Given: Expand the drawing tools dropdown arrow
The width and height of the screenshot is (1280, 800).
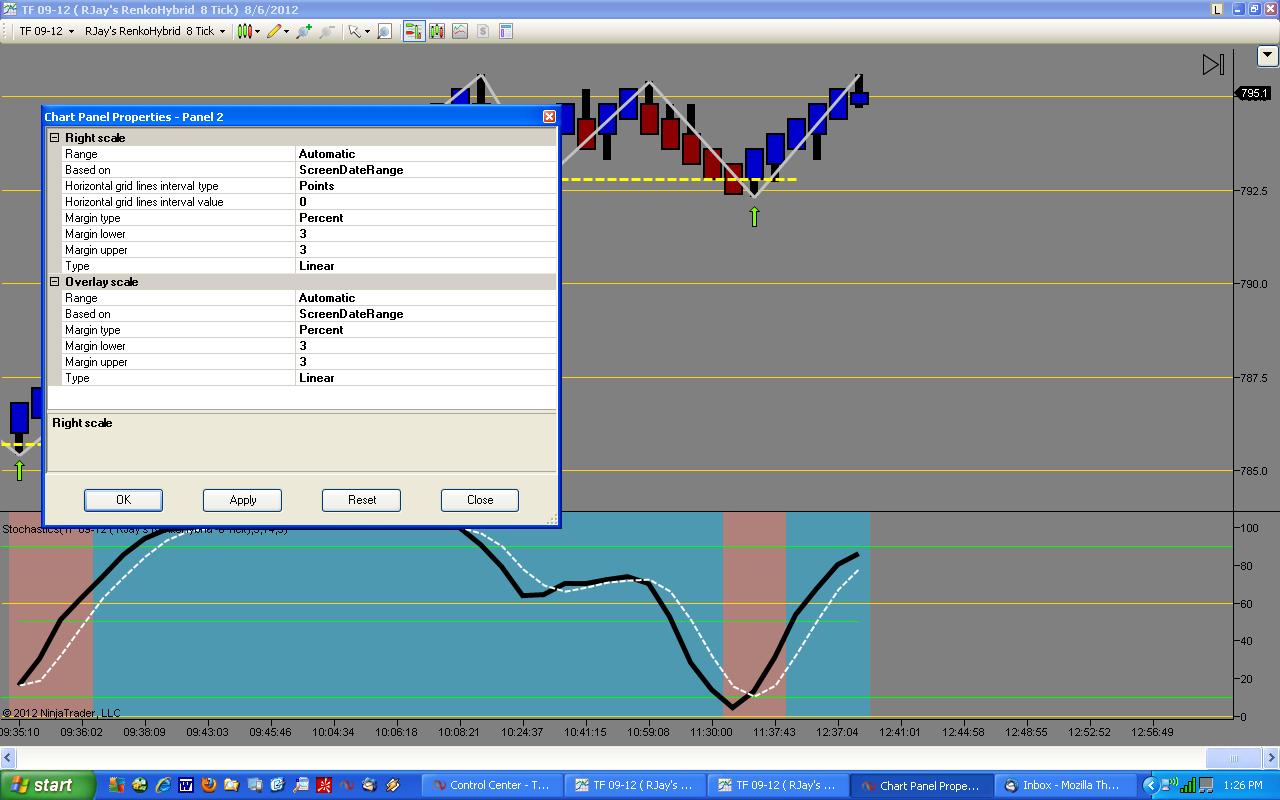Looking at the screenshot, I should coord(287,31).
